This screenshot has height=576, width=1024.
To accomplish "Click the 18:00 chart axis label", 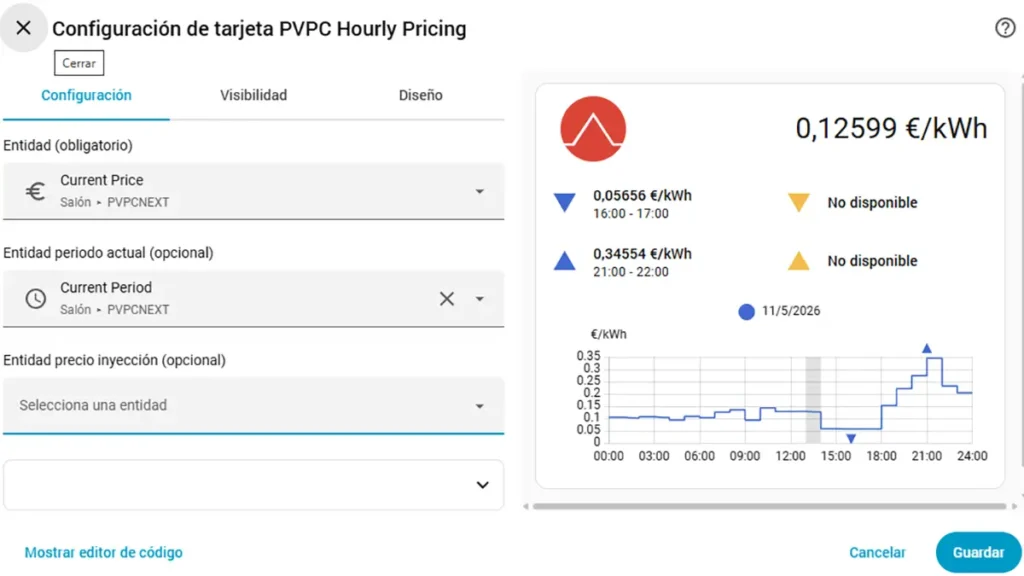I will 881,456.
